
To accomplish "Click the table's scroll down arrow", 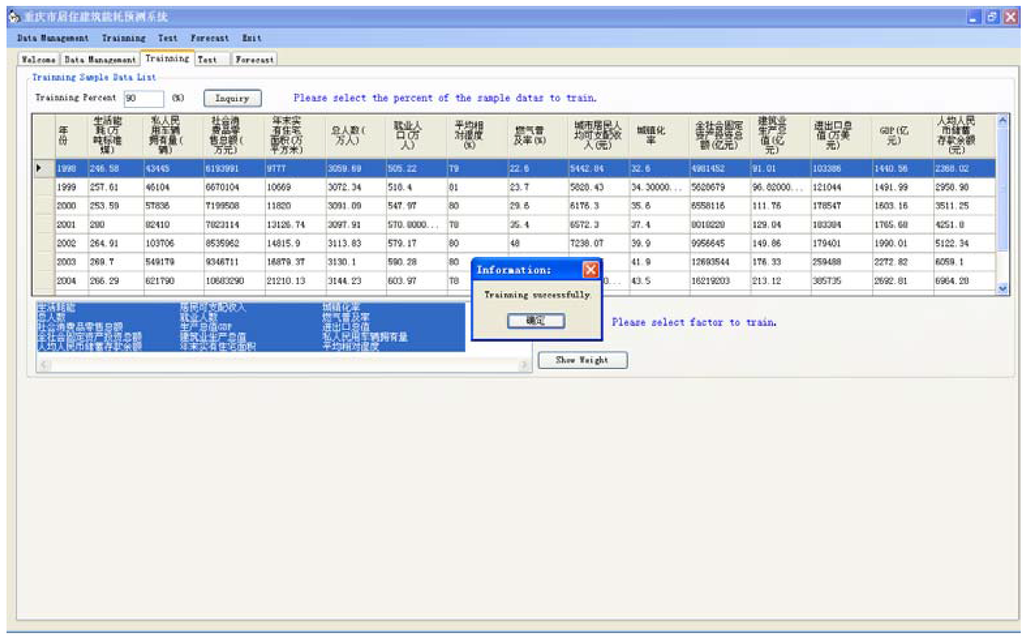I will 1003,288.
